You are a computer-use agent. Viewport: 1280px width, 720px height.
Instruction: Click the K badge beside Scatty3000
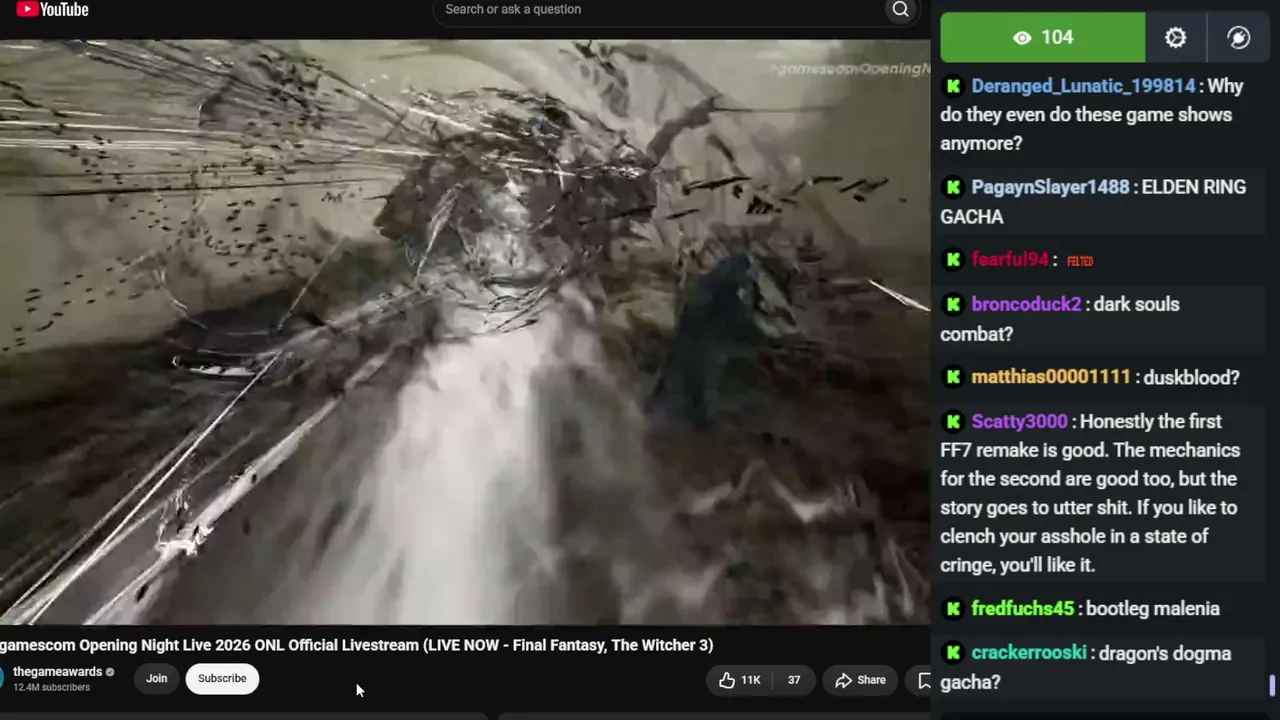[x=953, y=421]
